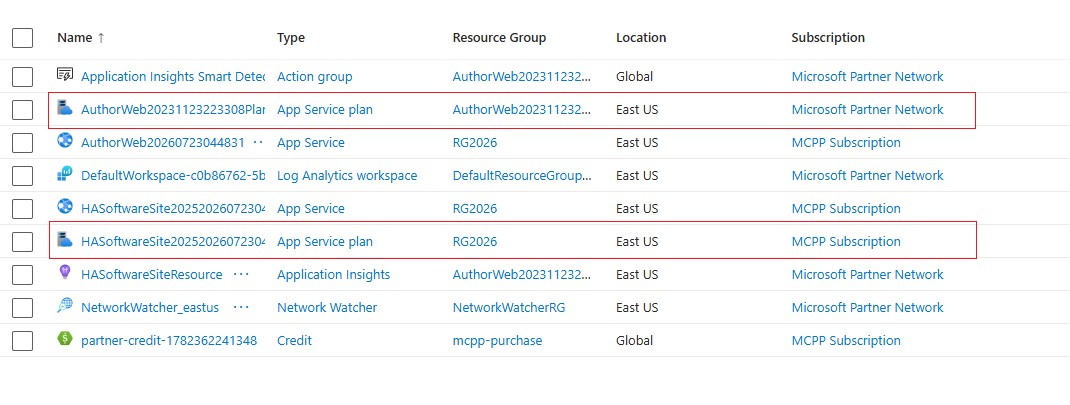Click the globe icon of the HASoftwareSite App Service row

[65, 207]
